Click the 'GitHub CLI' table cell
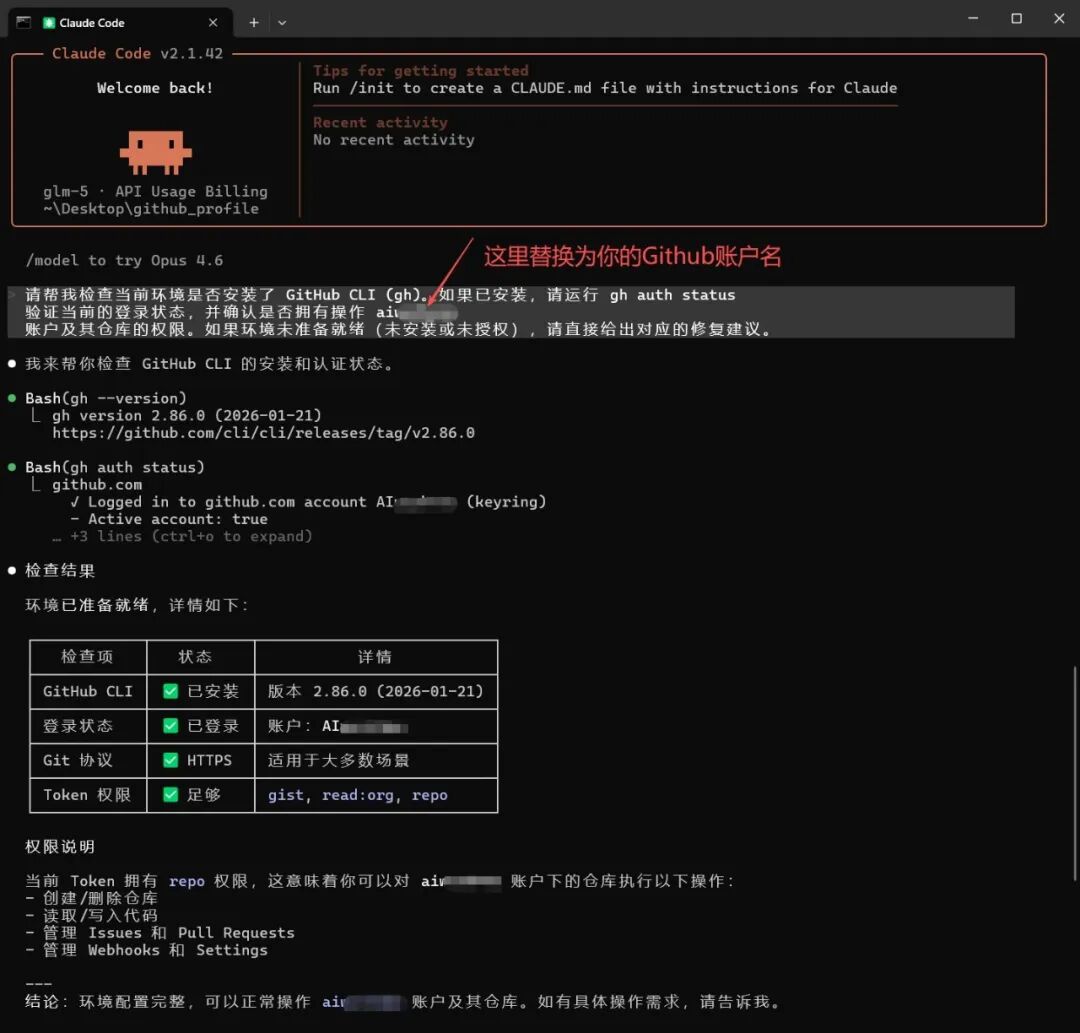 pos(87,691)
